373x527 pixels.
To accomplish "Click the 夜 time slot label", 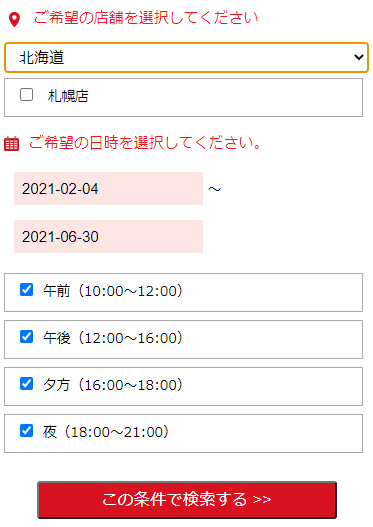I will 106,432.
